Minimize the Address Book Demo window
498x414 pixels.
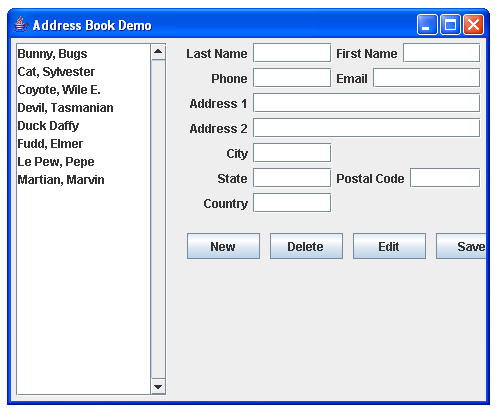427,24
